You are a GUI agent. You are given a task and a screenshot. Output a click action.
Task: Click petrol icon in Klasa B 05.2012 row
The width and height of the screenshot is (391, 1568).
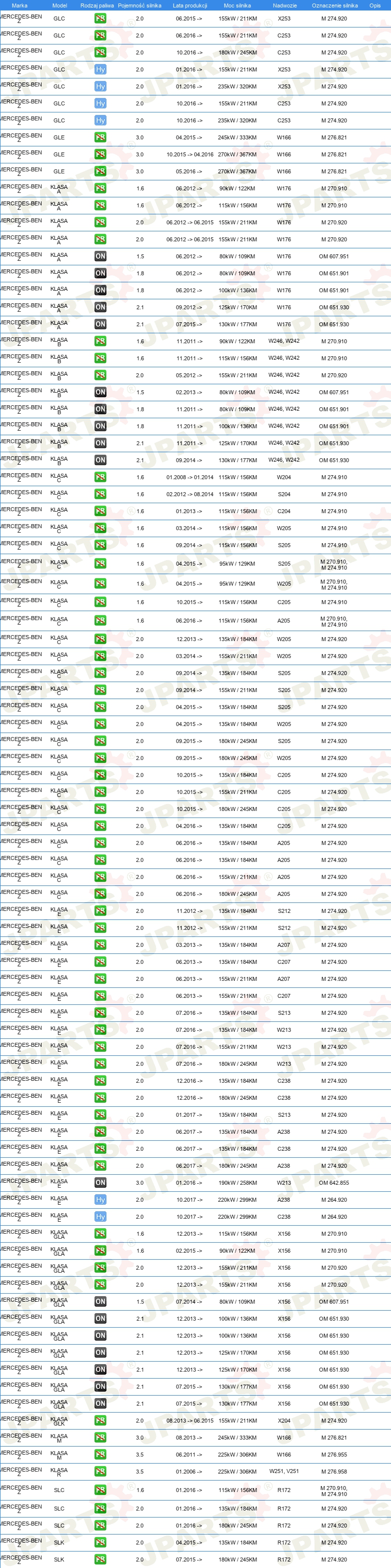pyautogui.click(x=100, y=376)
